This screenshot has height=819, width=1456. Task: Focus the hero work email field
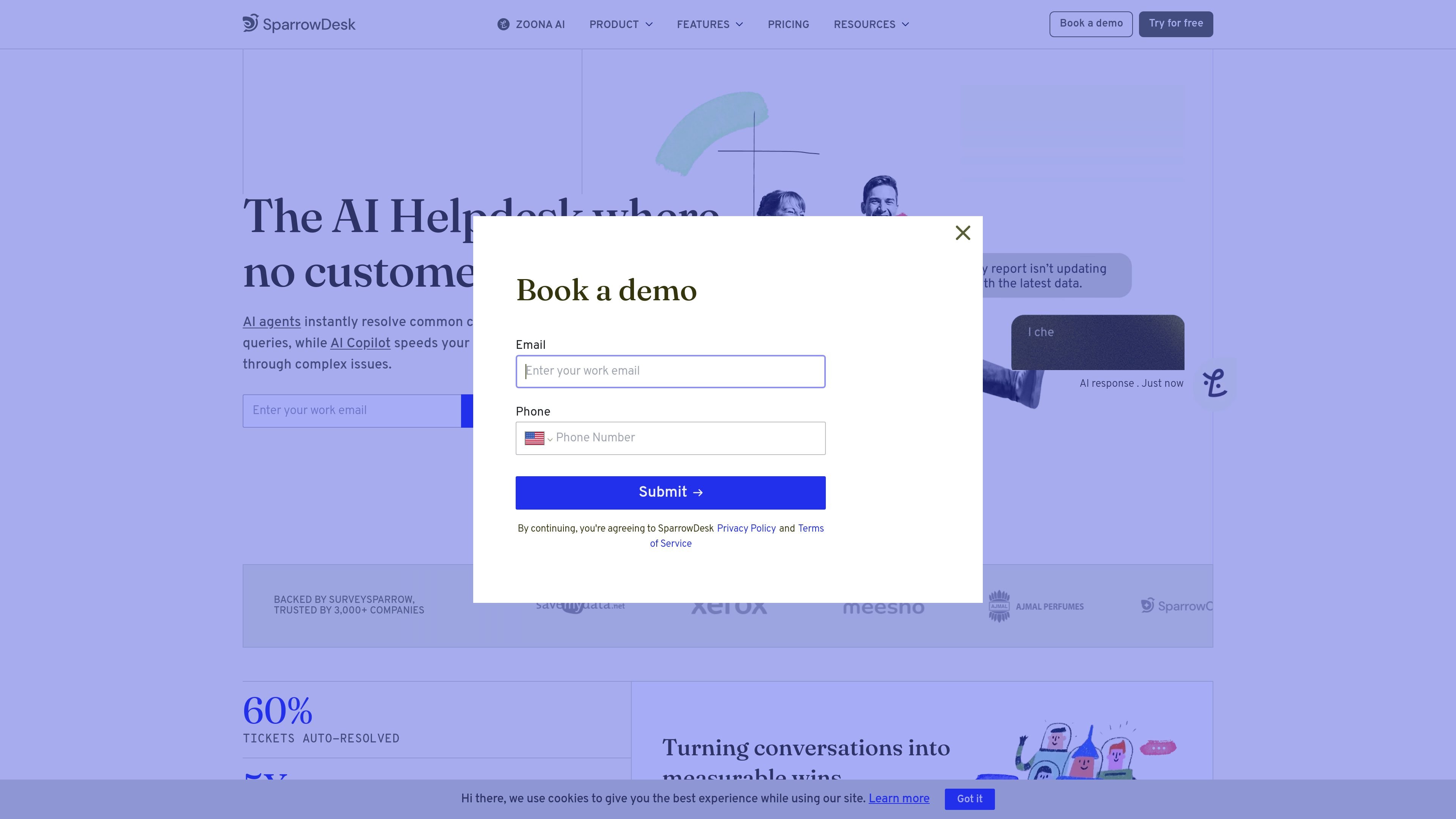[352, 411]
